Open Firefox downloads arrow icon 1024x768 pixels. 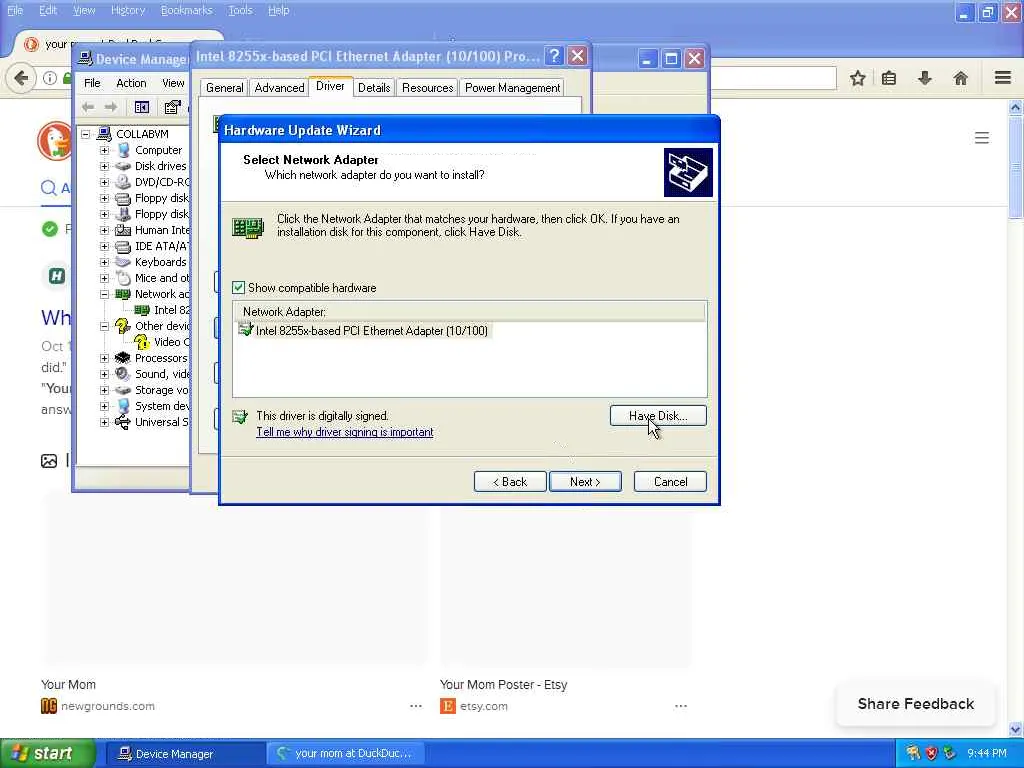[x=925, y=78]
